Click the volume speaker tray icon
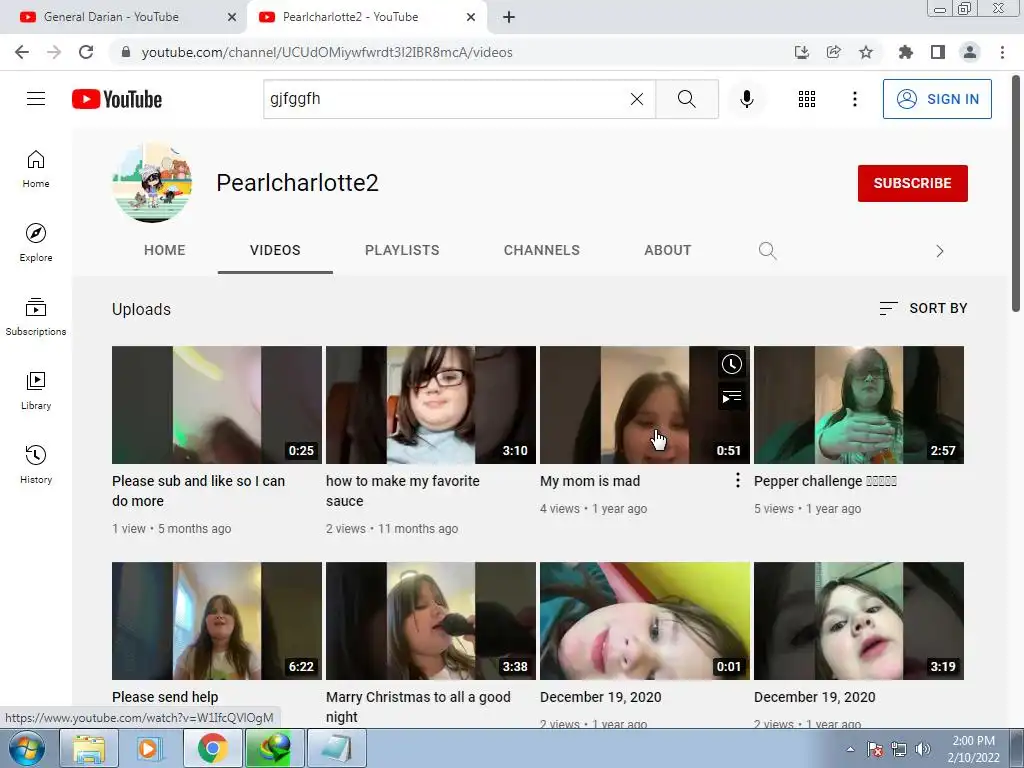1024x768 pixels. [923, 749]
